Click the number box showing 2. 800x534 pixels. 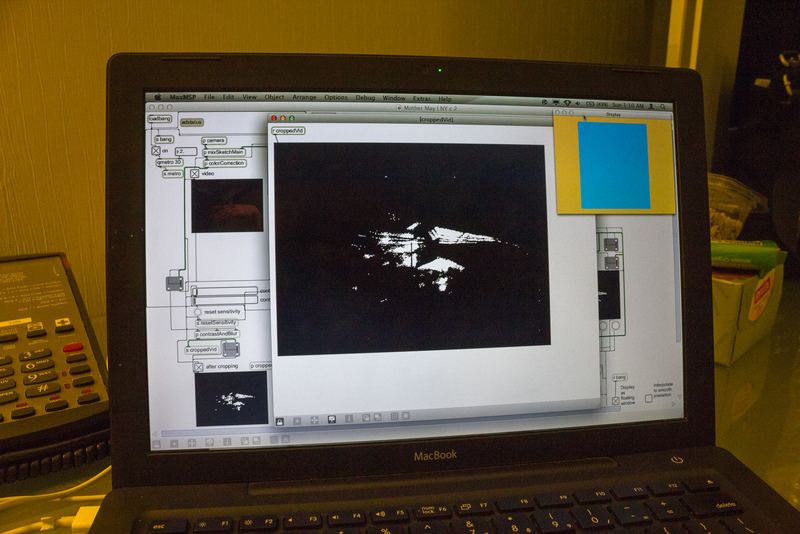(186, 151)
